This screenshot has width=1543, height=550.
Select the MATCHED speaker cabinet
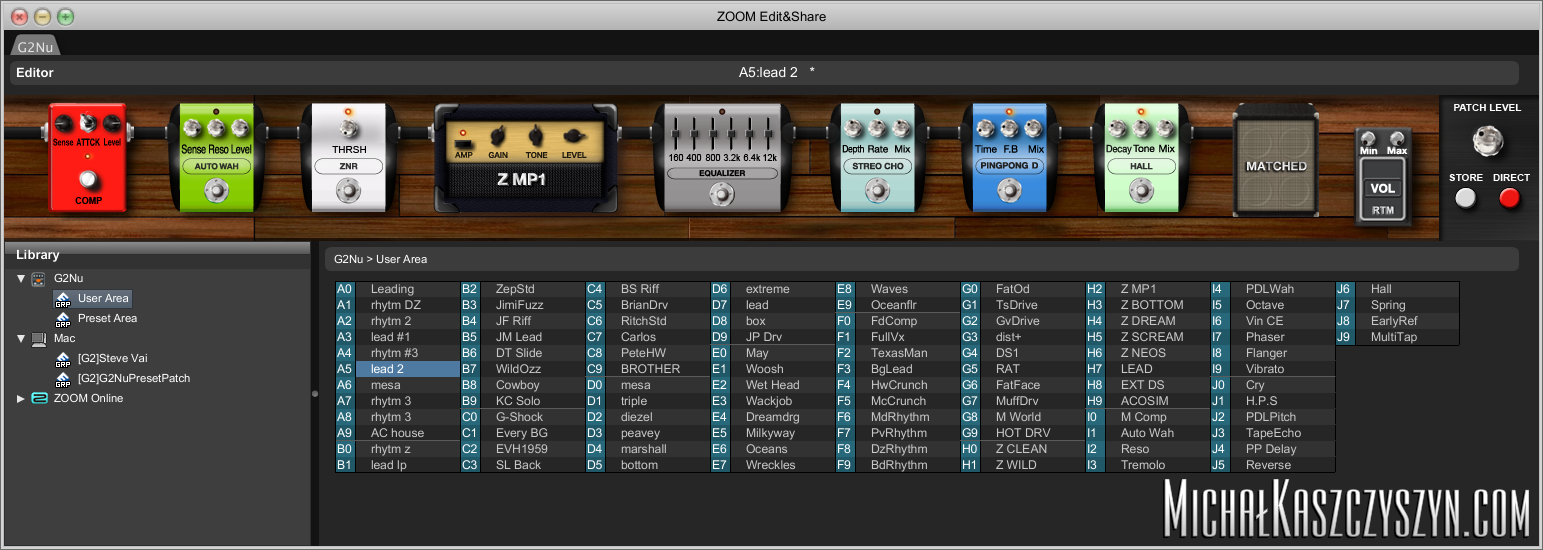1276,158
